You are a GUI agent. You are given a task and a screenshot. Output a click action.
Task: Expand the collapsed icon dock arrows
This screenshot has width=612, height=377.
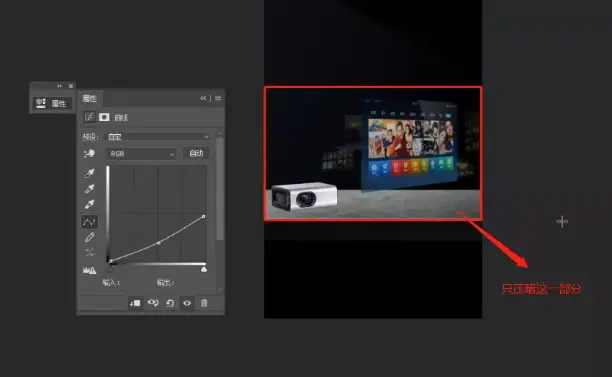(59, 86)
